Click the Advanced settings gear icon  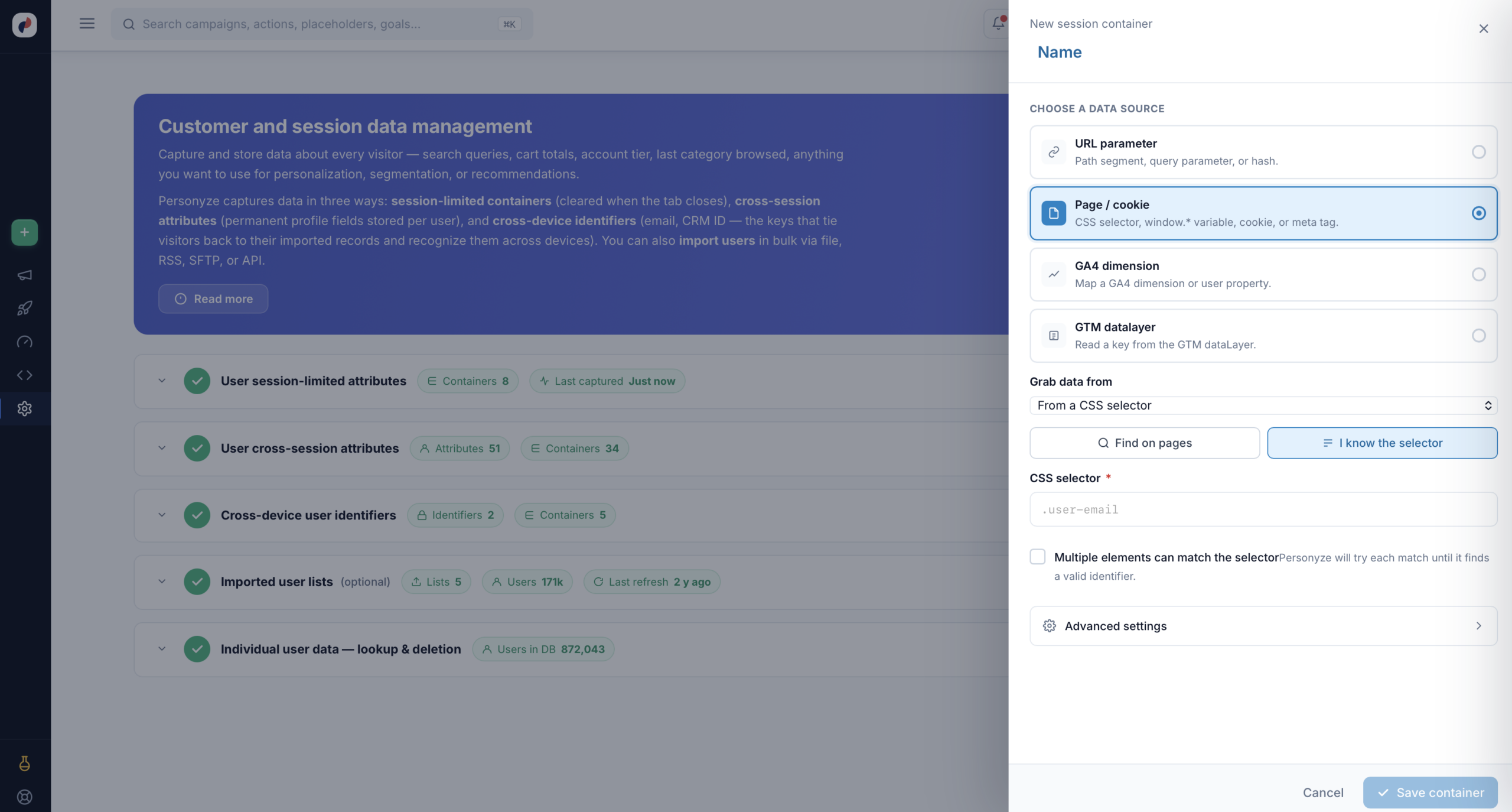[1049, 626]
